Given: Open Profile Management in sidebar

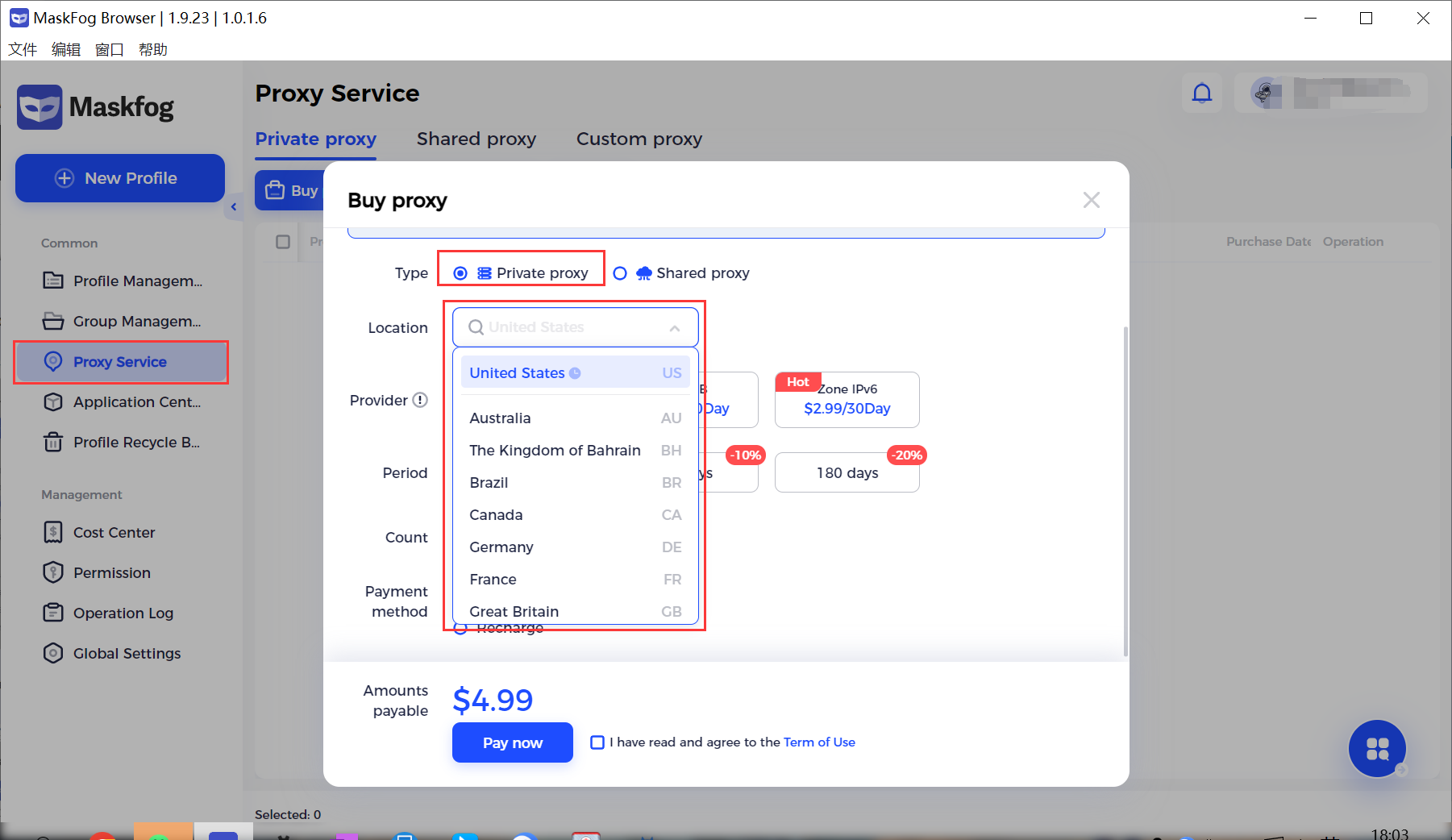Looking at the screenshot, I should point(122,281).
